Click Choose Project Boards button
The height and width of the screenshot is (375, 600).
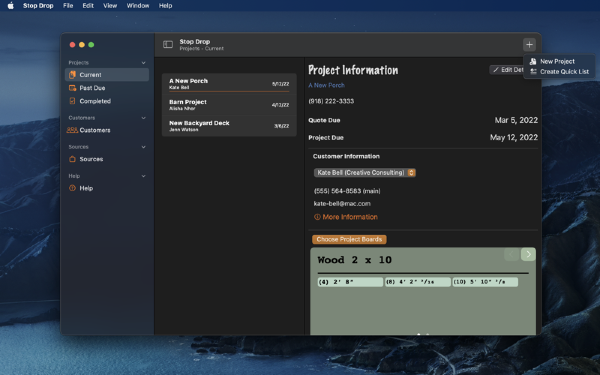(349, 239)
